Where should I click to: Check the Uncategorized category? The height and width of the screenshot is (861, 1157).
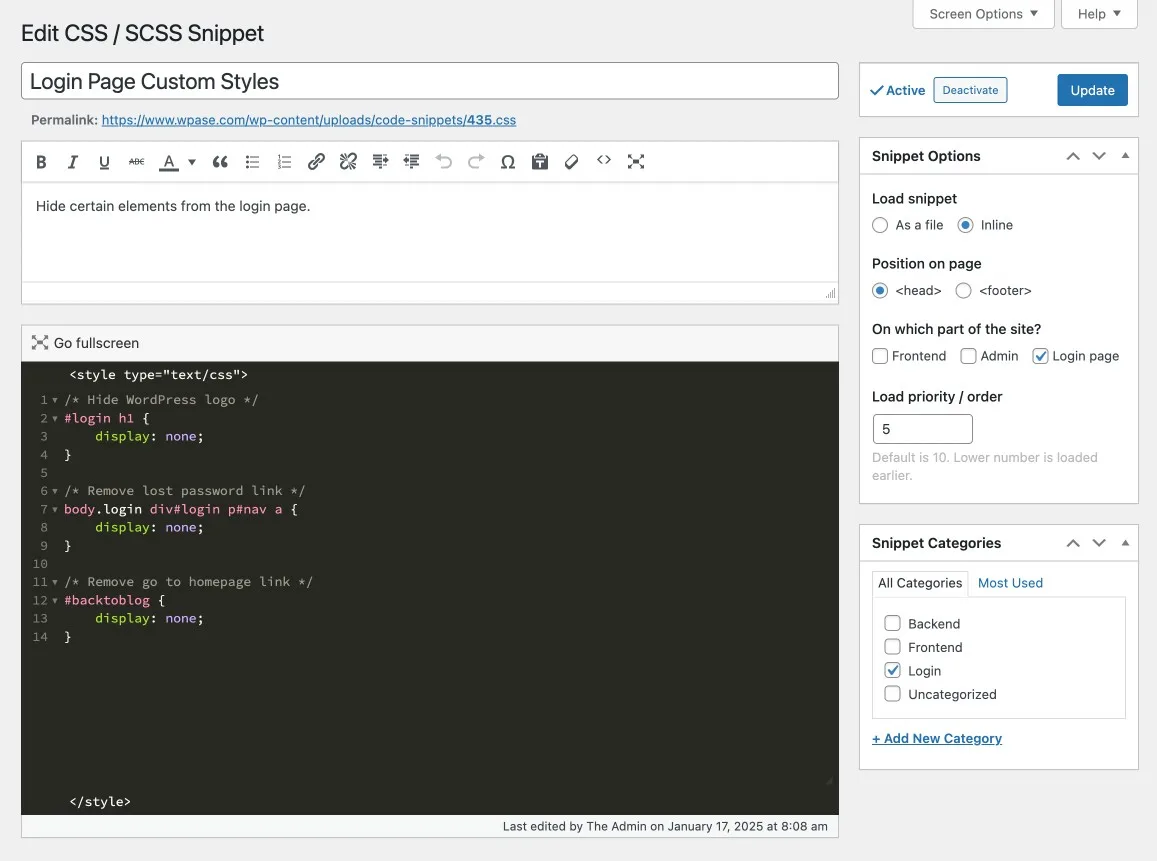pos(892,694)
